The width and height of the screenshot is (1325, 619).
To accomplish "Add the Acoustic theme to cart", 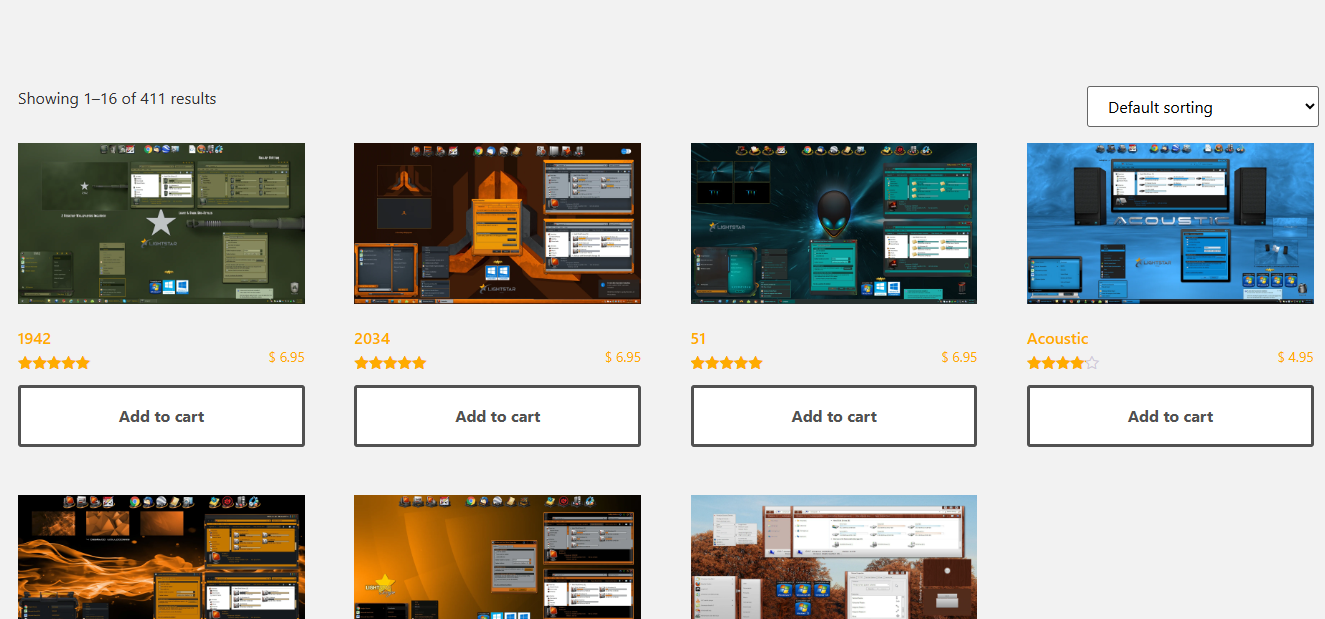I will click(x=1170, y=416).
